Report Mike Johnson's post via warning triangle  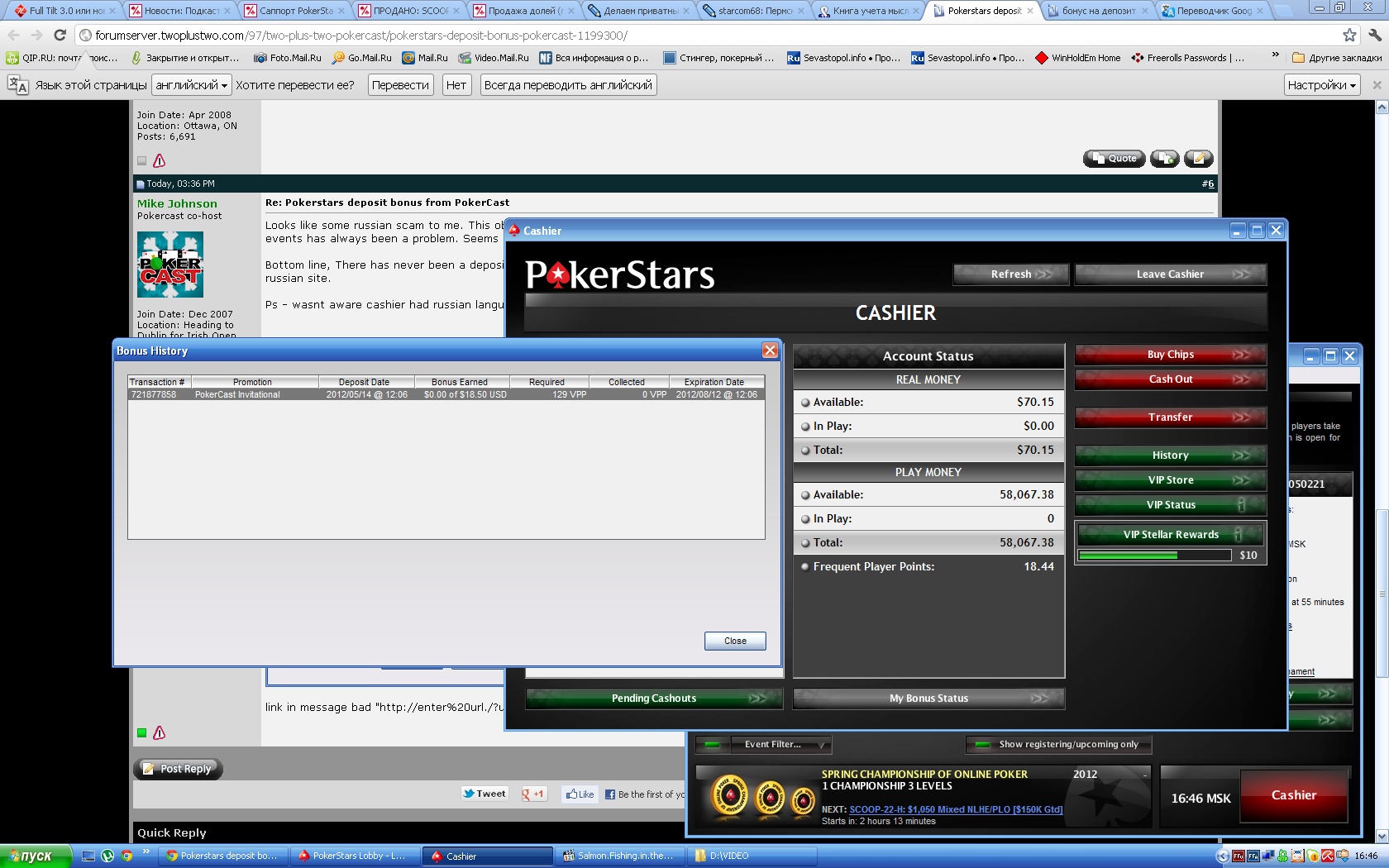click(160, 732)
